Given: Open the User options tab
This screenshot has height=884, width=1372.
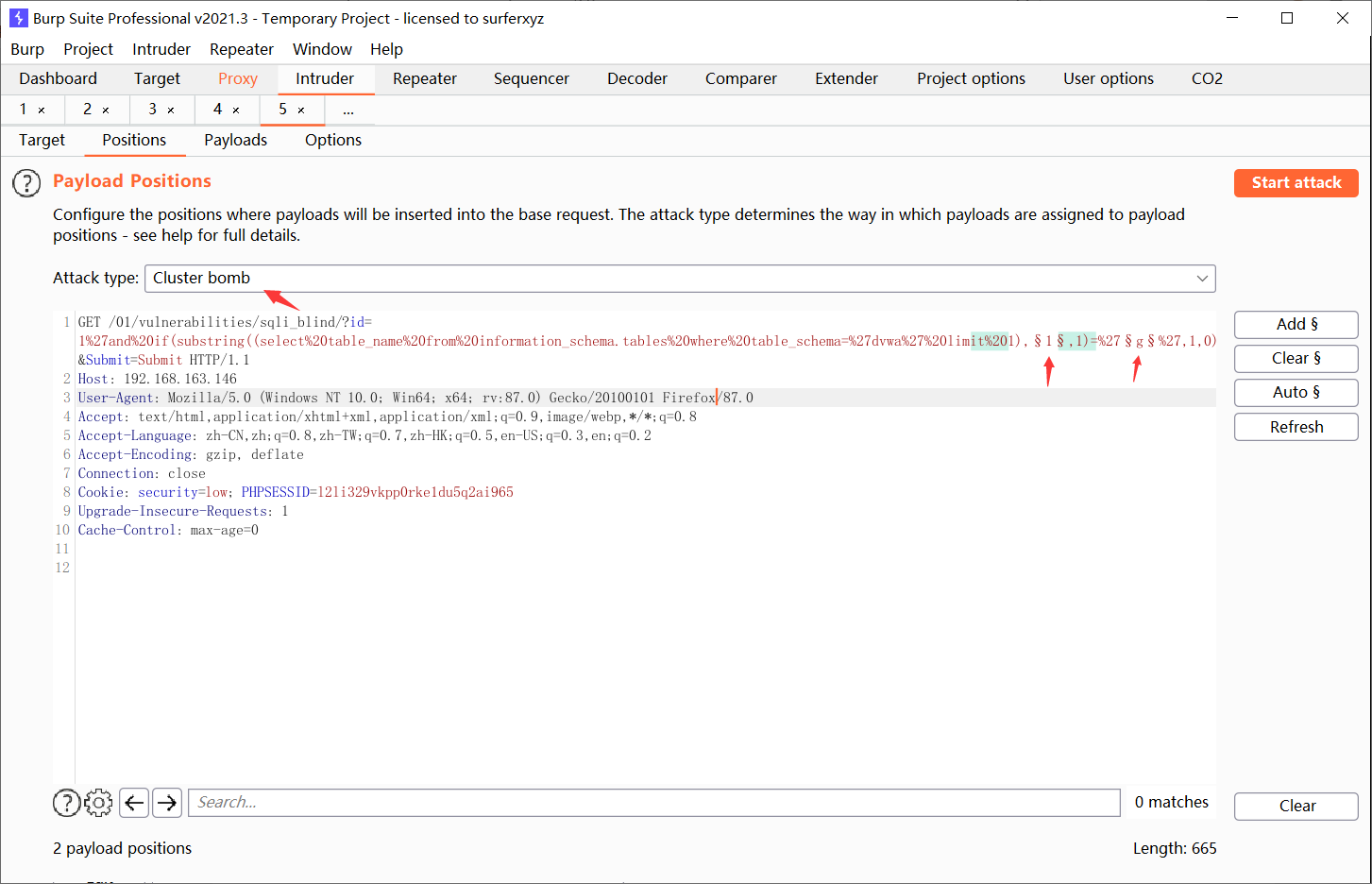Looking at the screenshot, I should point(1109,79).
